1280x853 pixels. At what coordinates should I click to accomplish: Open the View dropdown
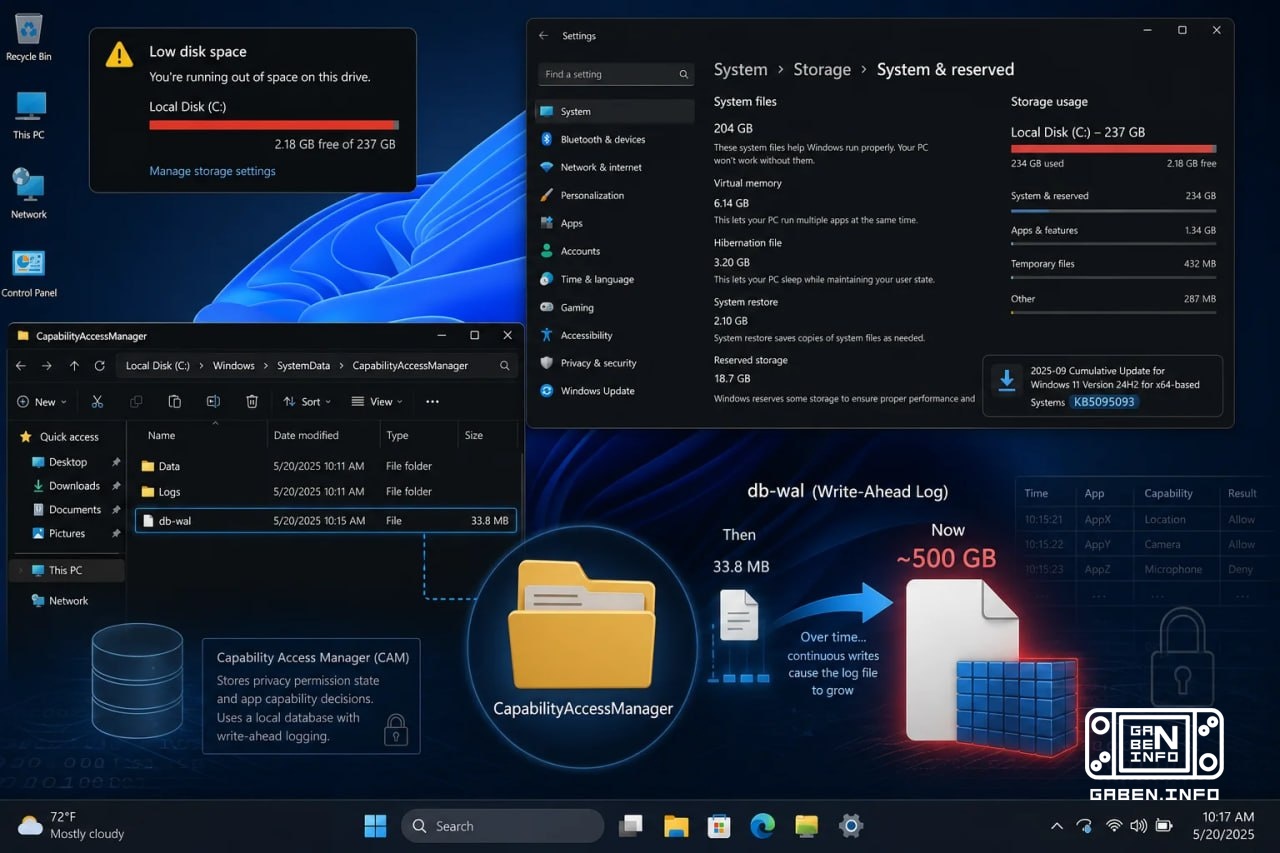pos(377,402)
